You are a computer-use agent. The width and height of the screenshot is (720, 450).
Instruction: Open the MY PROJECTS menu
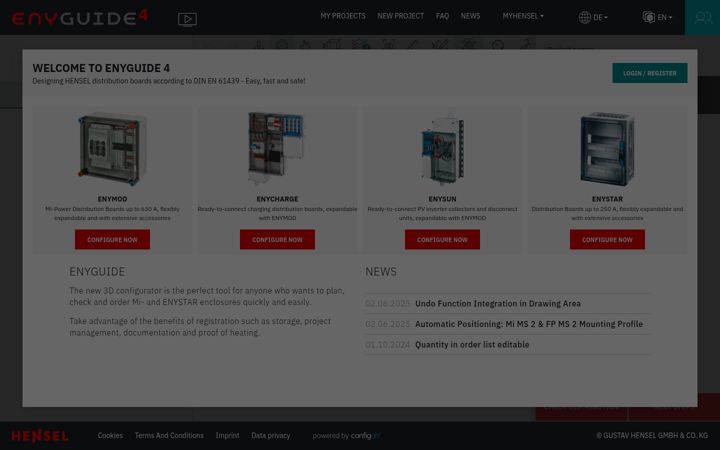click(x=343, y=16)
